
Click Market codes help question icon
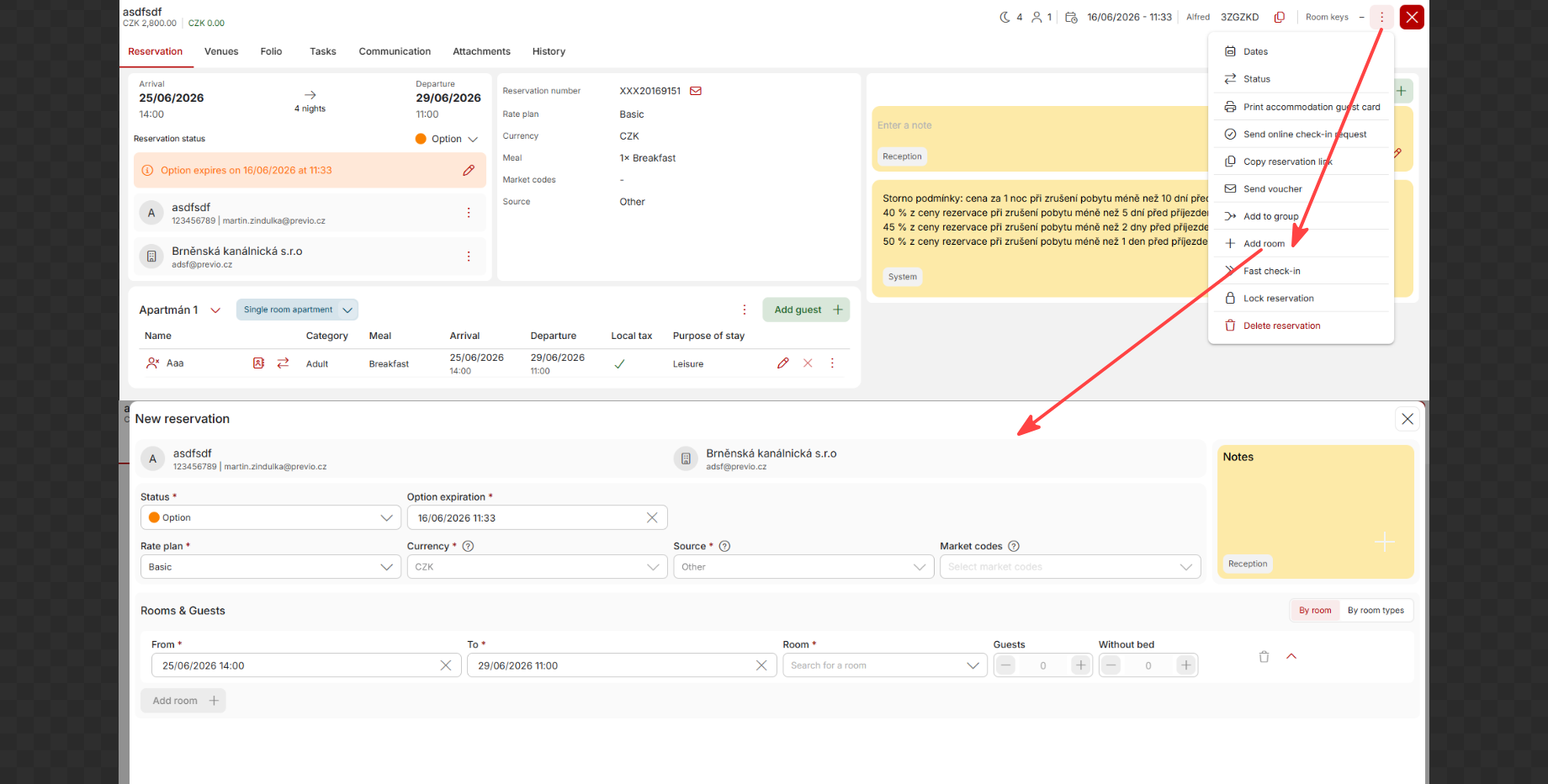click(x=1014, y=546)
